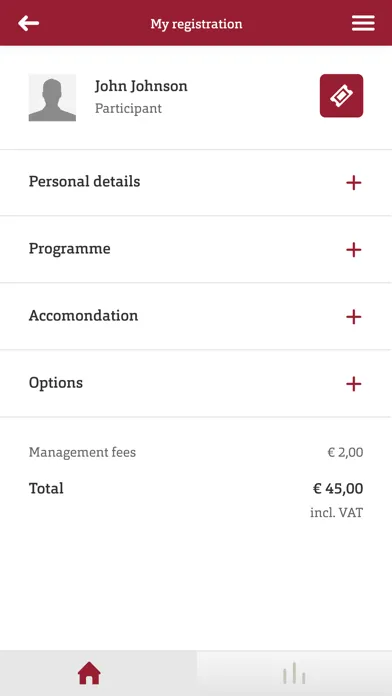Expand Personal details with the plus icon
This screenshot has width=392, height=696.
coord(353,183)
